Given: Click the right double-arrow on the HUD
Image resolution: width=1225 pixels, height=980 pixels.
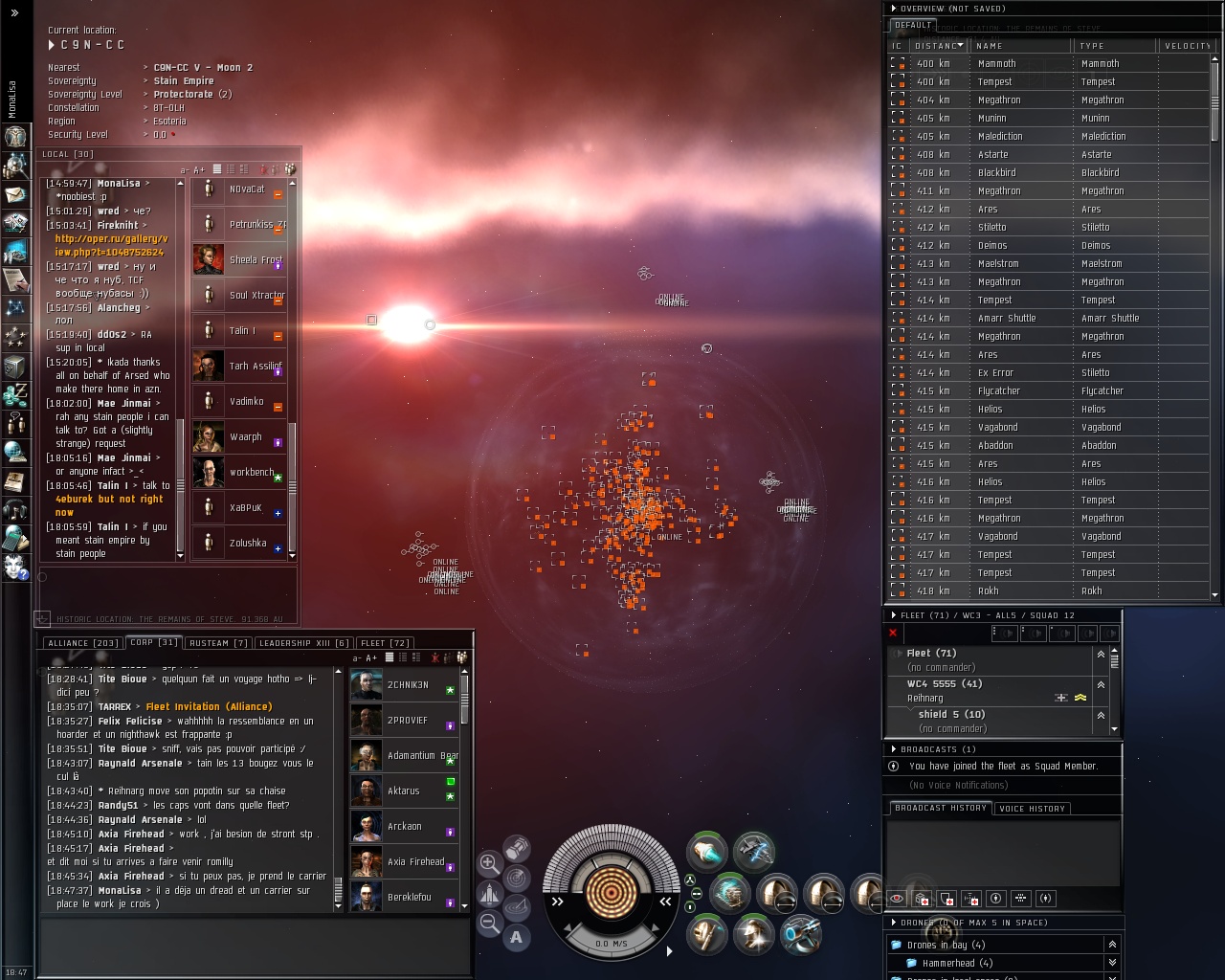Looking at the screenshot, I should point(665,901).
